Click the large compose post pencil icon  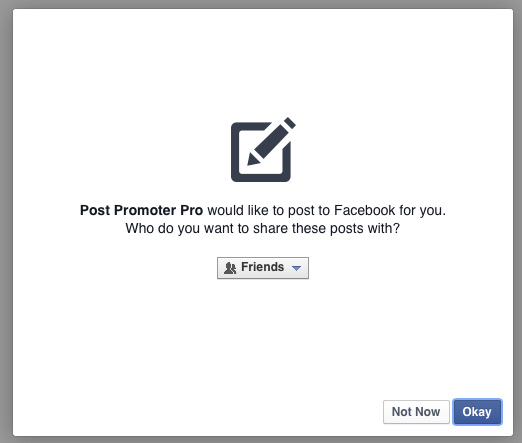(x=263, y=150)
